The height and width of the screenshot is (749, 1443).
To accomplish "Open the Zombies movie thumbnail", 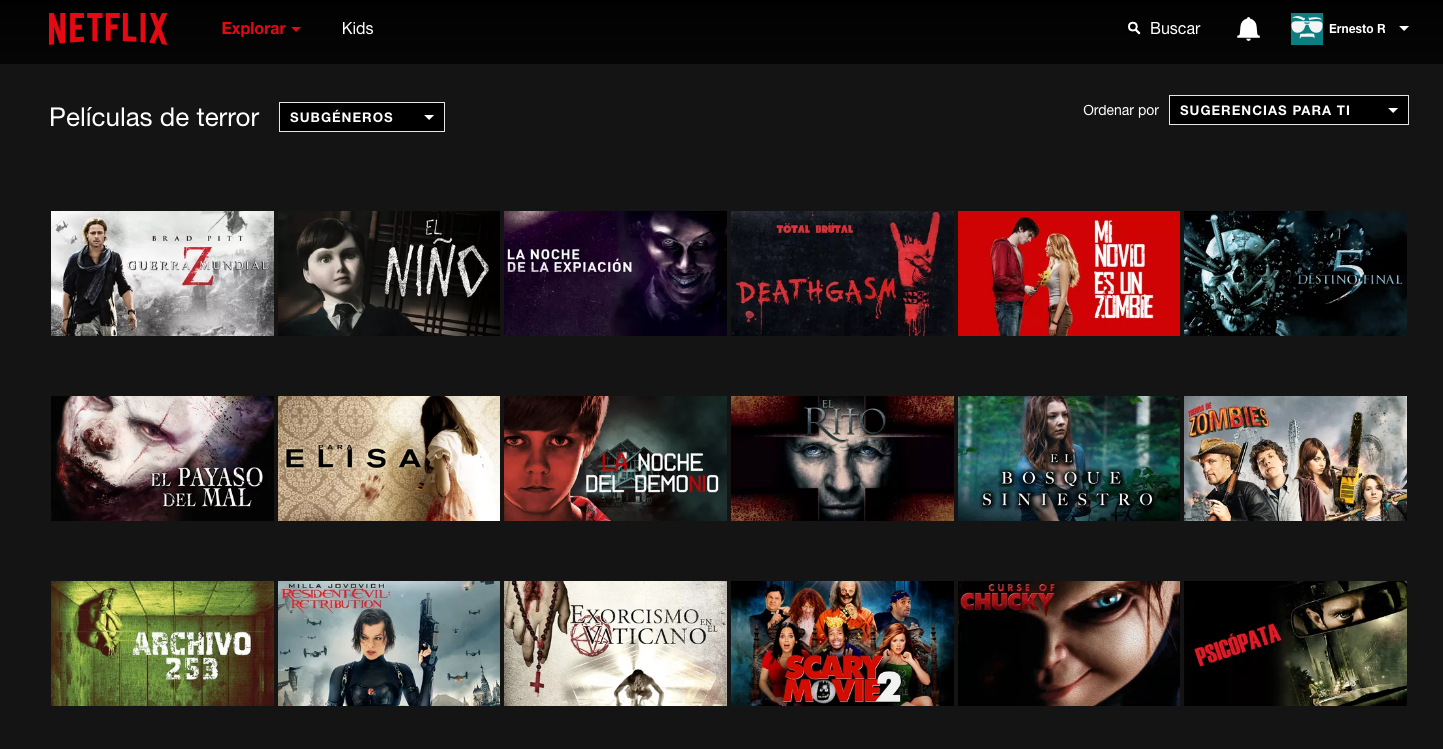I will 1295,458.
